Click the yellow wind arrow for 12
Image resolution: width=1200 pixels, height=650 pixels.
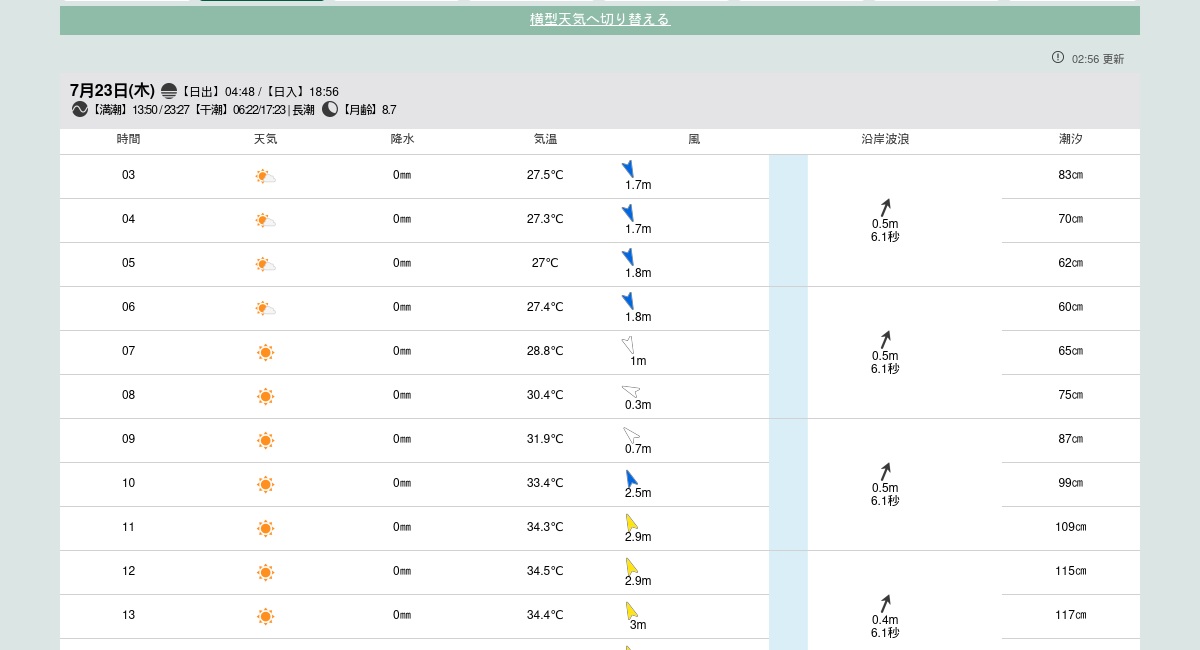(x=632, y=566)
